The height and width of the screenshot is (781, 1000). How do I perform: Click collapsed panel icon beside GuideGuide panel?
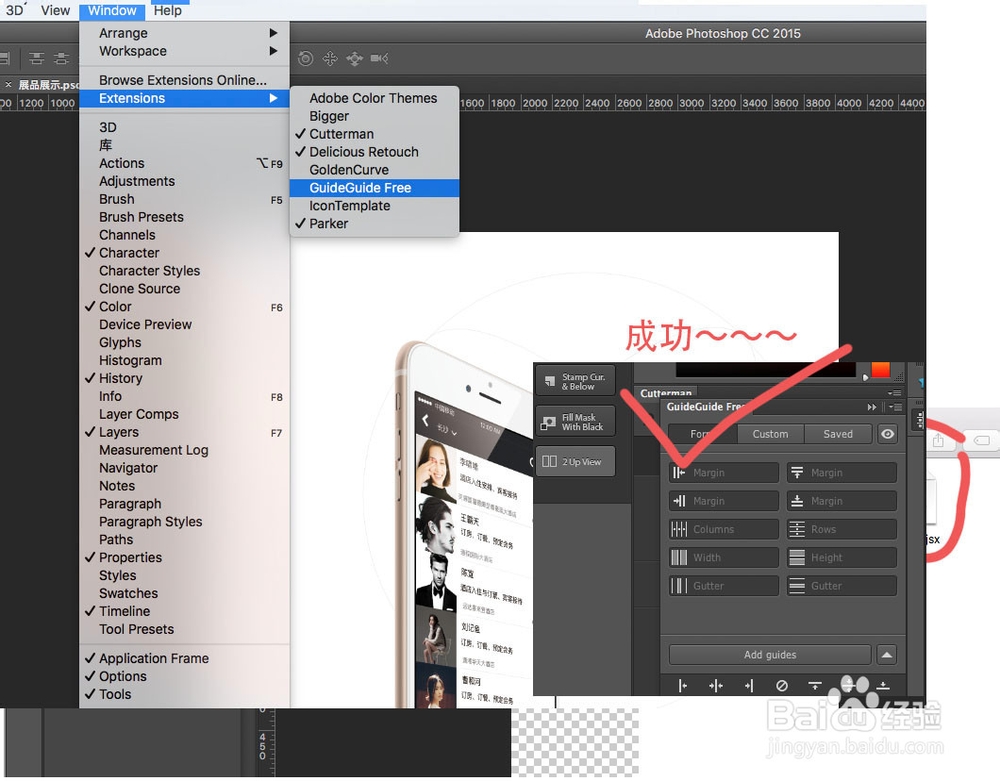(919, 420)
